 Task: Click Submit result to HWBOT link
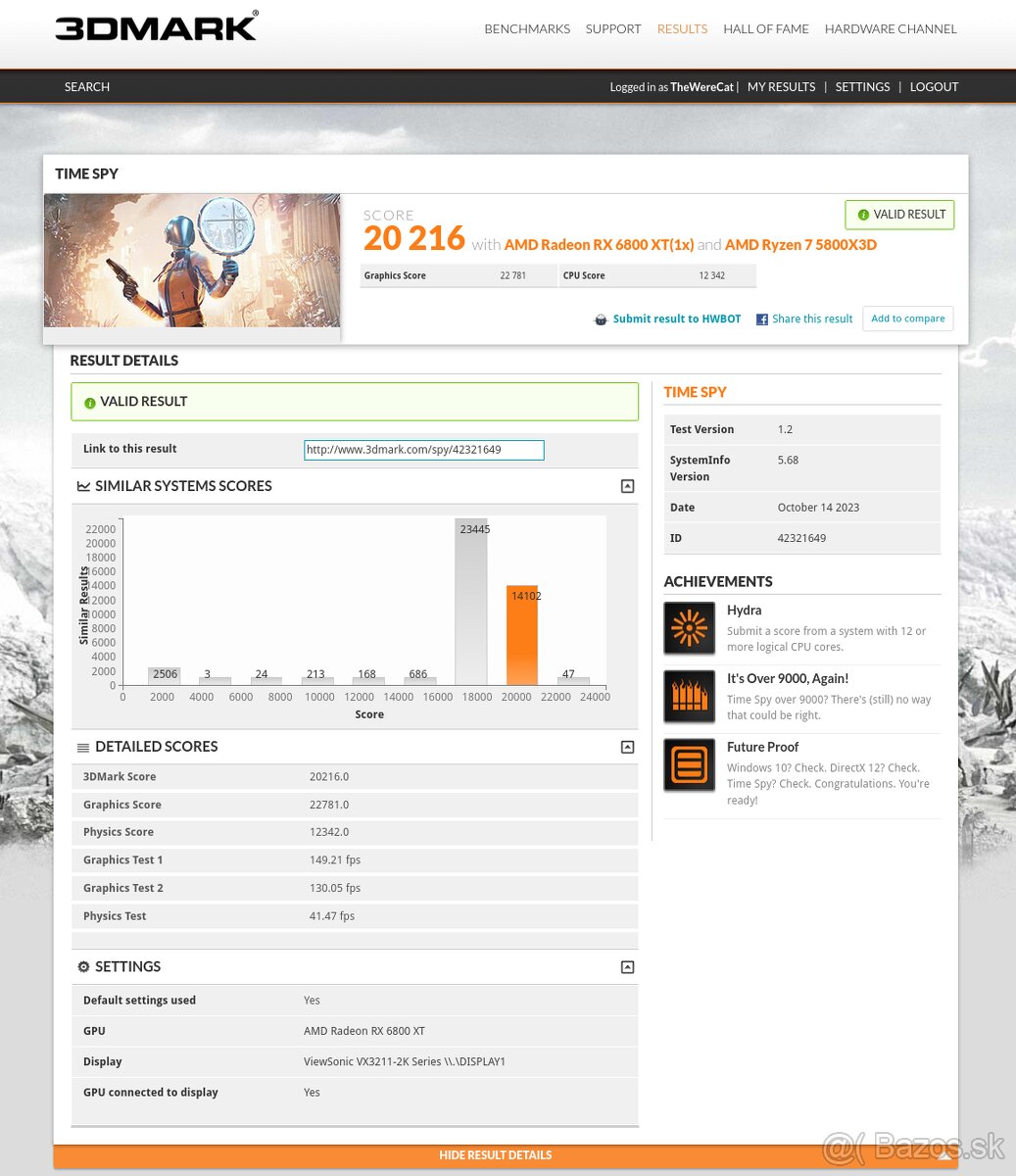pyautogui.click(x=676, y=319)
